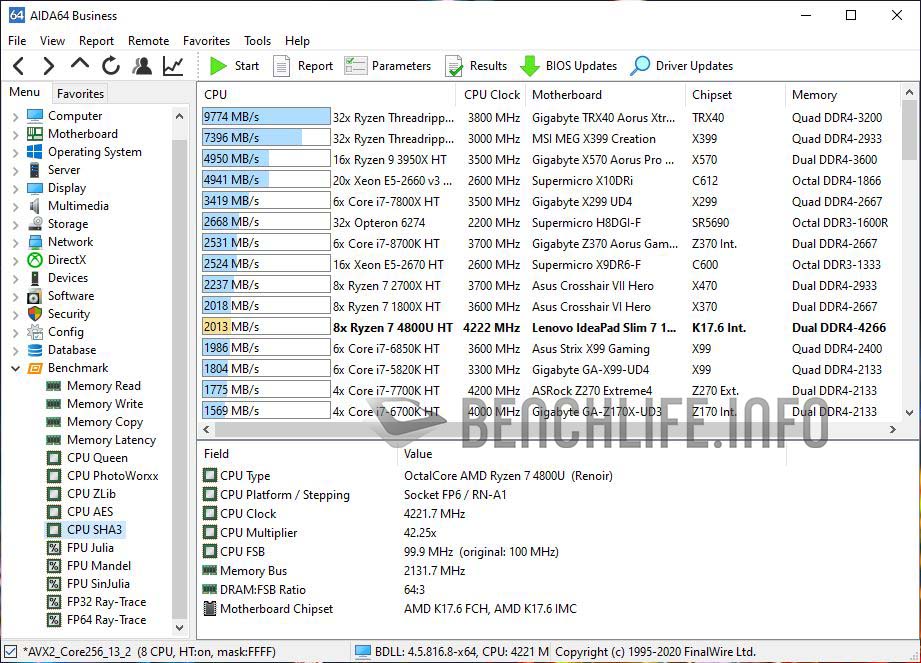Open Driver Updates magnifier icon
The image size is (921, 663).
coord(640,66)
